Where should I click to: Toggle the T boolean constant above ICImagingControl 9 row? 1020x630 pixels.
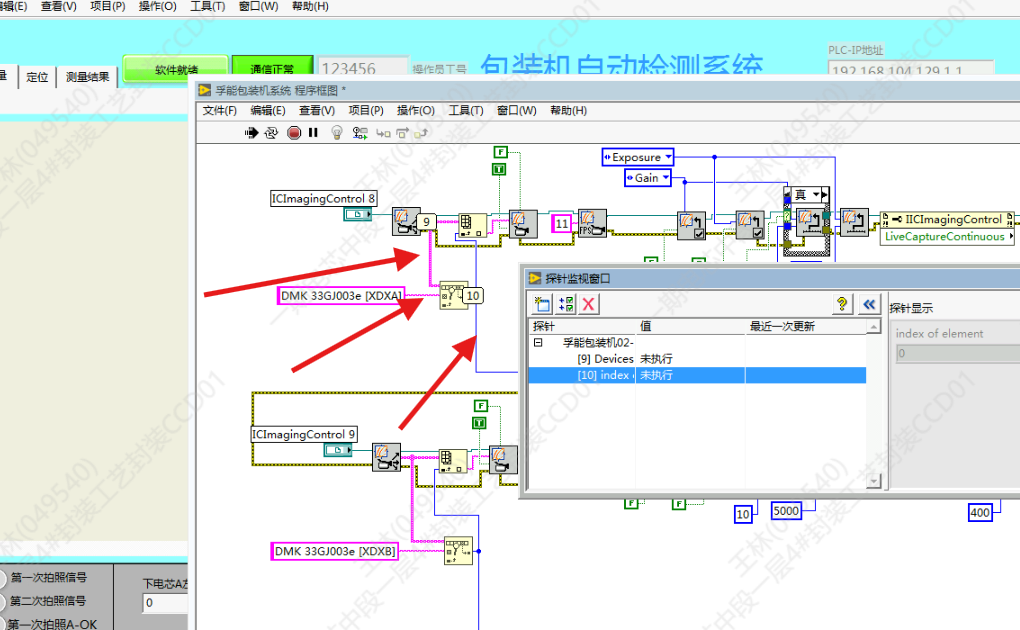(479, 423)
